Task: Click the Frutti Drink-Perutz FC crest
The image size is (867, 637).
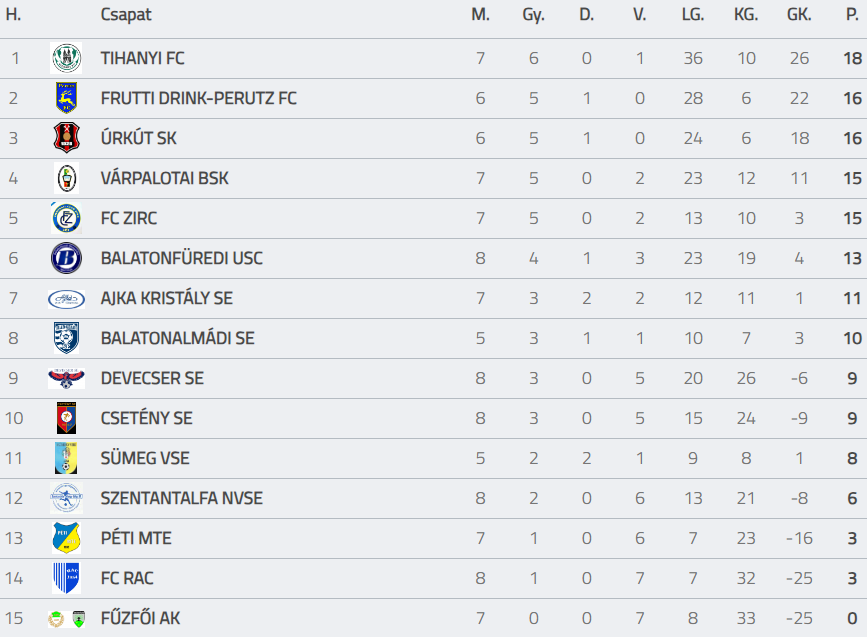Action: pos(66,98)
